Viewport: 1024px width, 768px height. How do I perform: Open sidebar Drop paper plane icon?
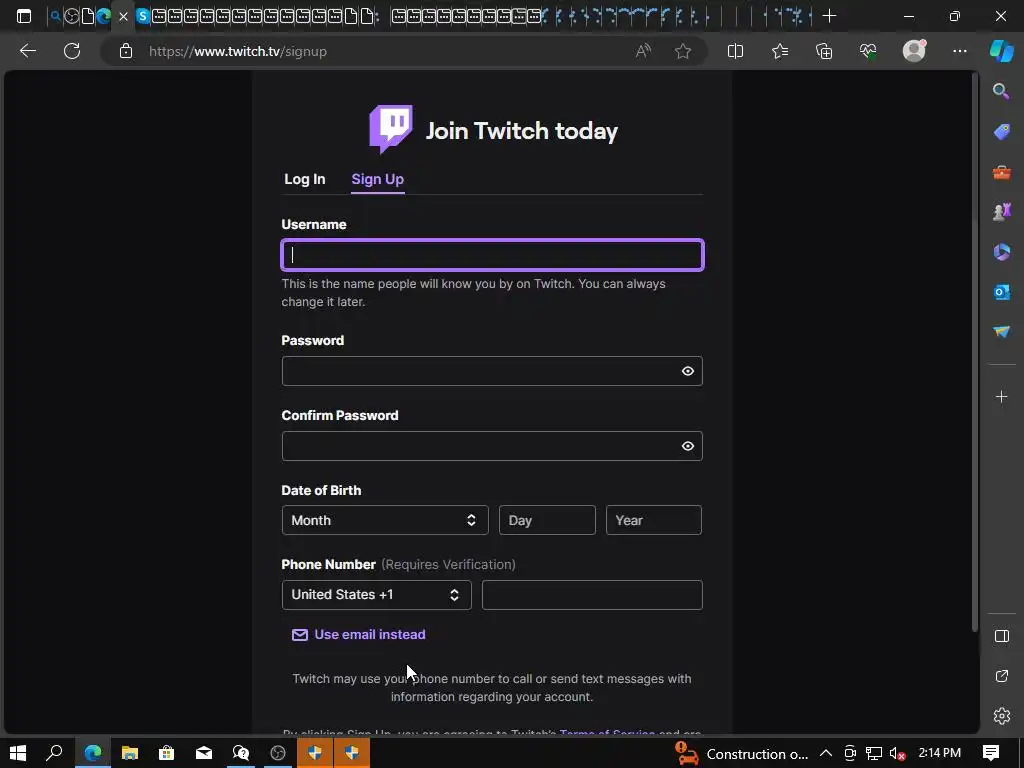[x=1002, y=332]
